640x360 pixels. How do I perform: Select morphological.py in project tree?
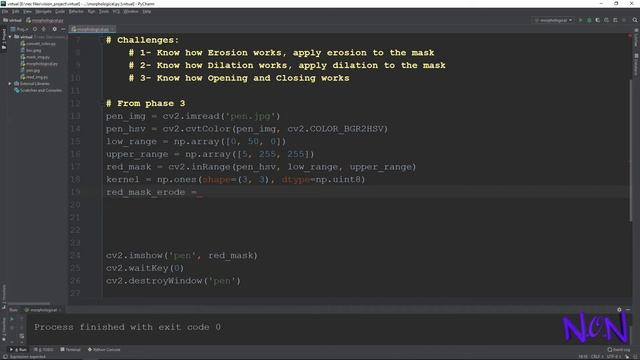point(39,64)
